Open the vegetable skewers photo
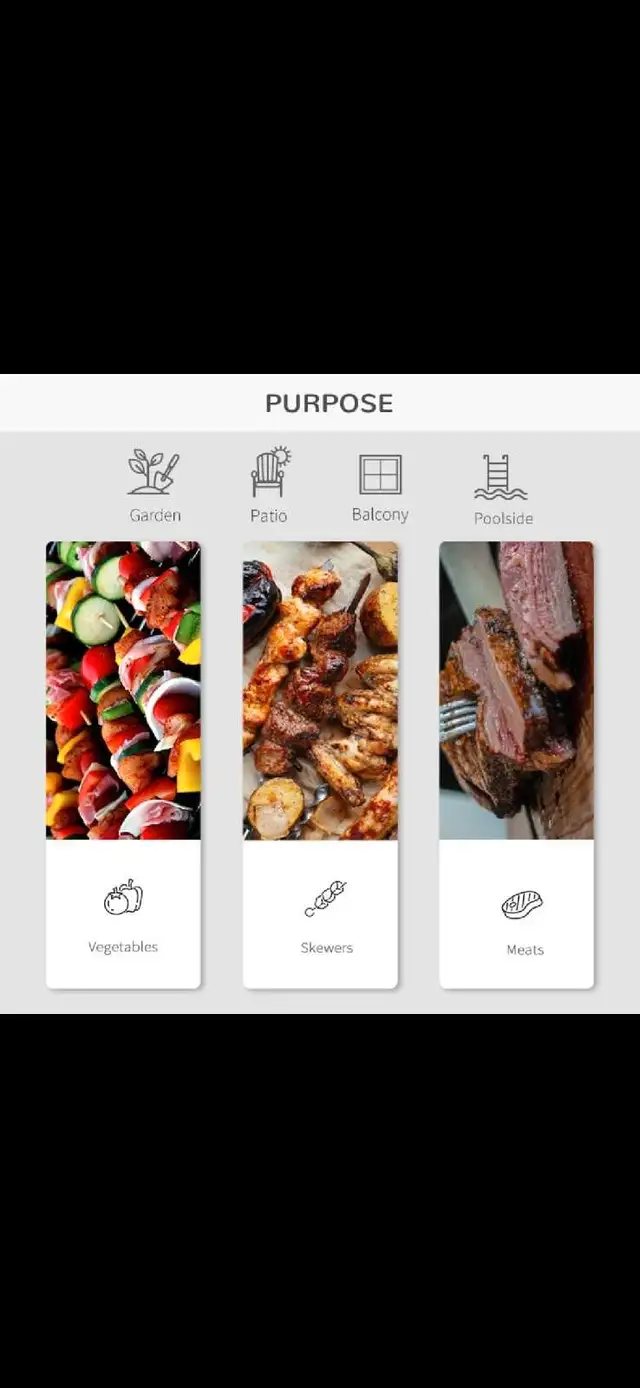This screenshot has height=1388, width=640. tap(123, 690)
